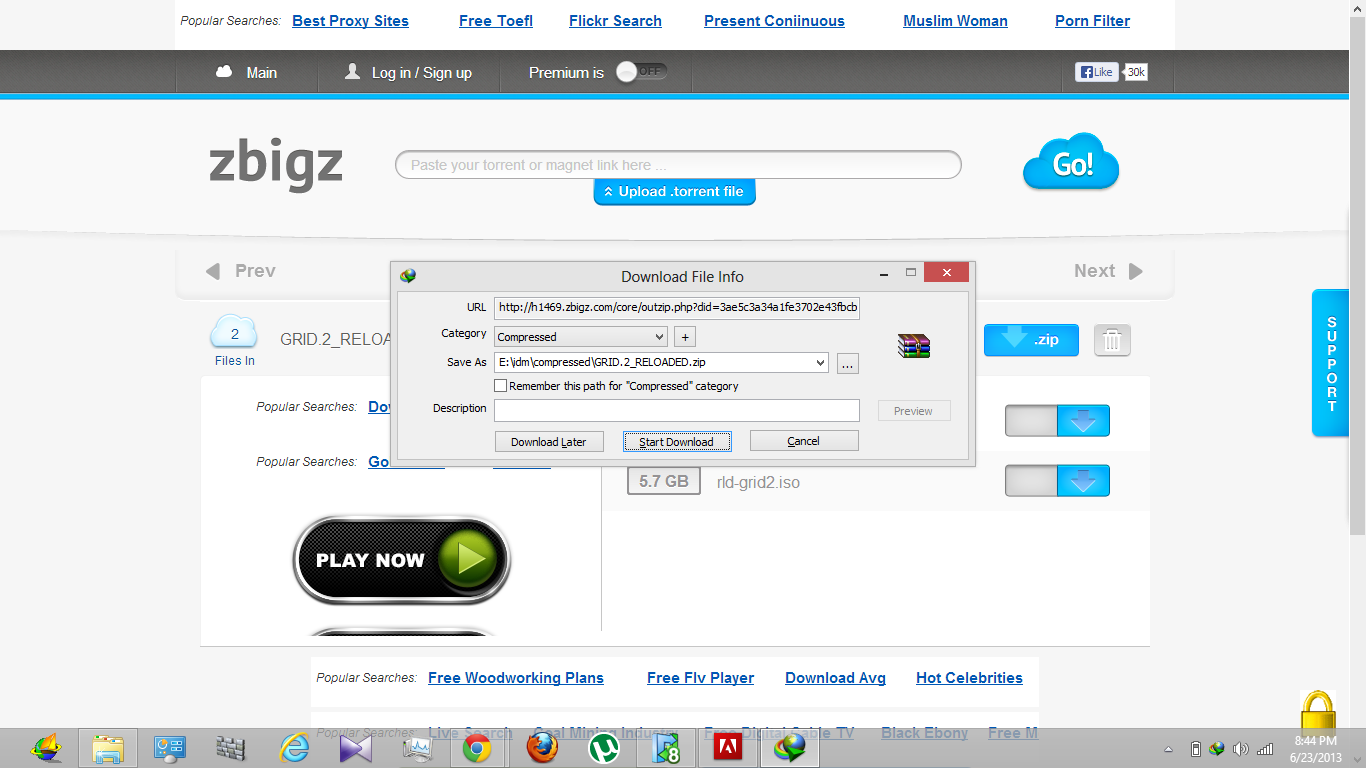The height and width of the screenshot is (768, 1366).
Task: Open the Category dropdown showing Compressed
Action: (580, 337)
